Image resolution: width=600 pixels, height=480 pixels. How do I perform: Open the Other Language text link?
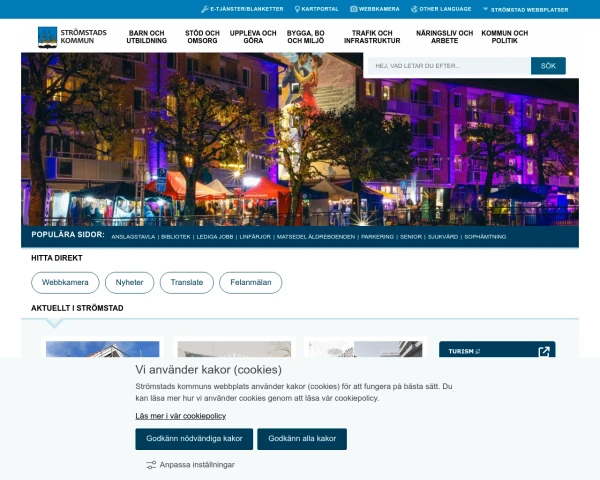(x=445, y=9)
